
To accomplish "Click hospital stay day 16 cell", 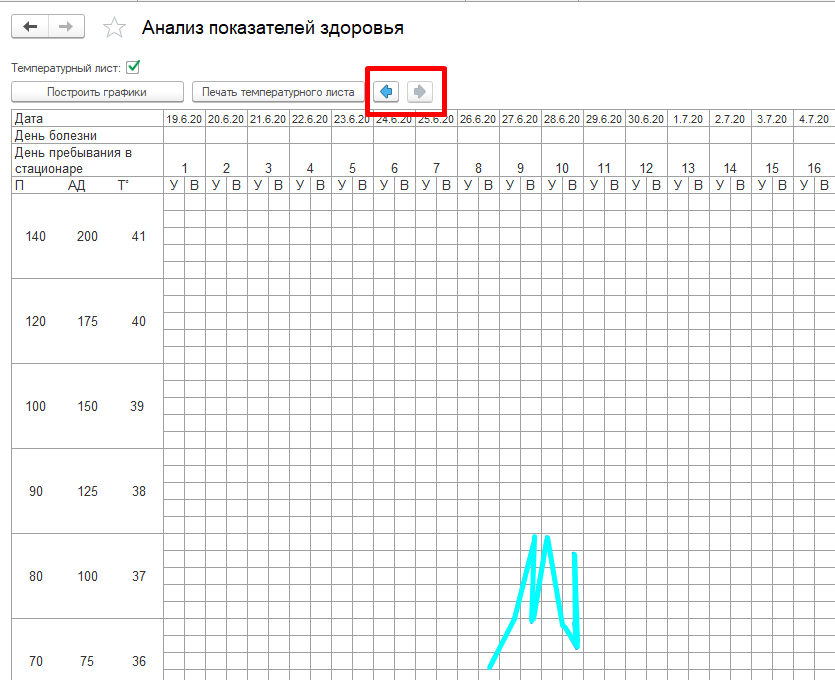I will (x=814, y=168).
